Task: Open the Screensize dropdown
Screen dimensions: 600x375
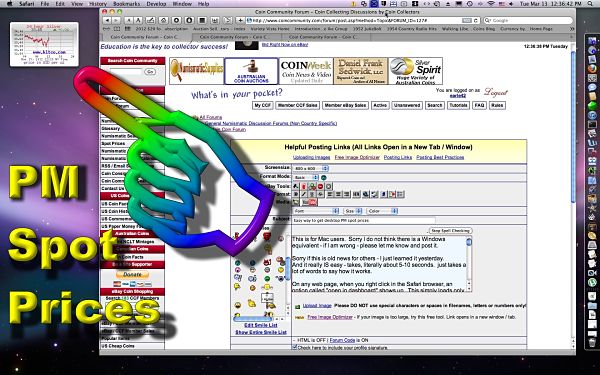Action: [x=310, y=168]
